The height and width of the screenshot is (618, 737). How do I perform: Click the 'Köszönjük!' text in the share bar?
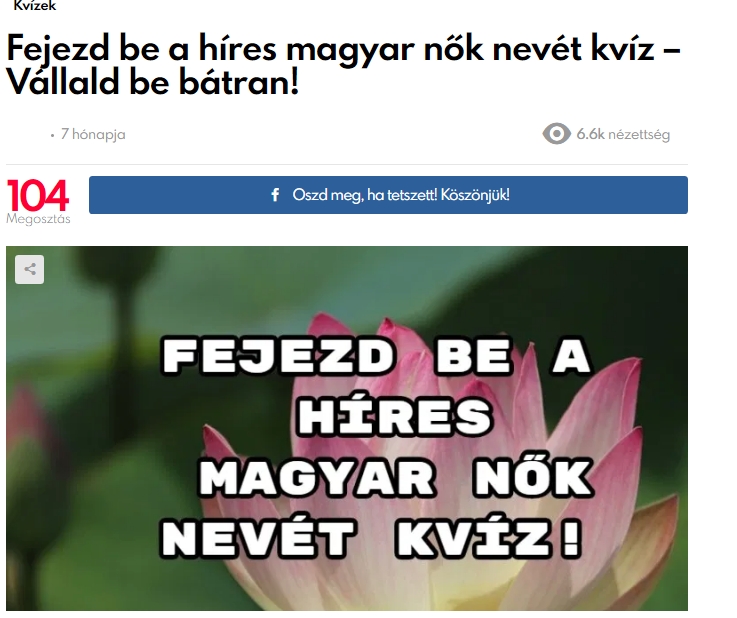[x=475, y=195]
